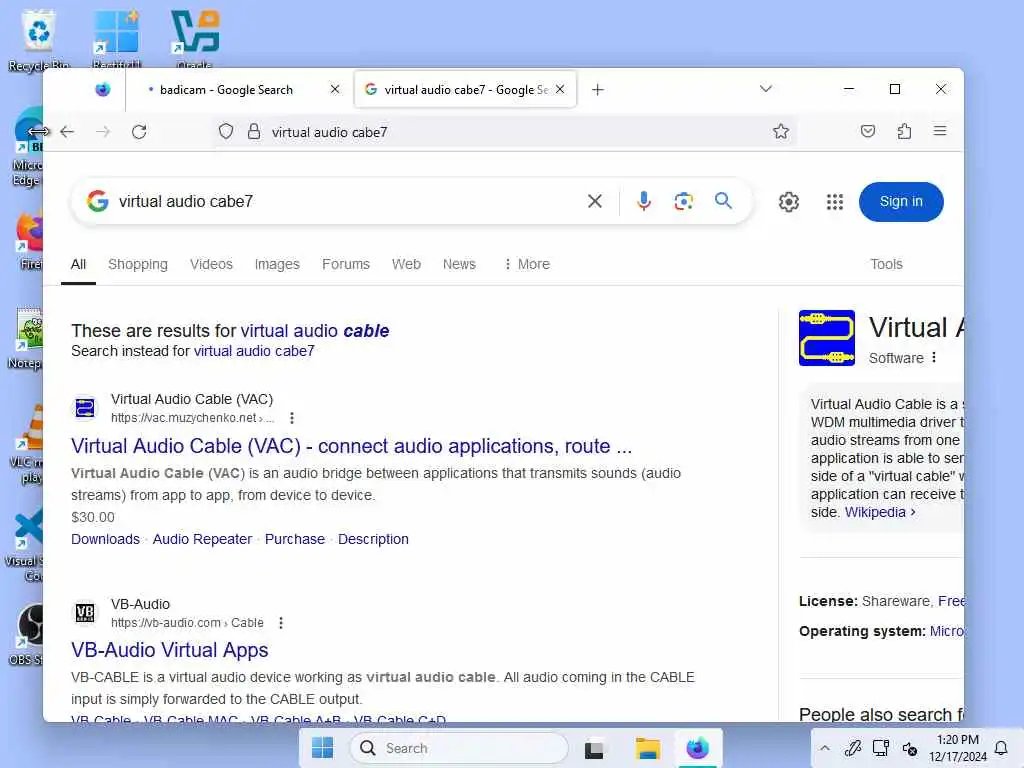Click the forward navigation arrow
The image size is (1024, 768).
[x=103, y=132]
